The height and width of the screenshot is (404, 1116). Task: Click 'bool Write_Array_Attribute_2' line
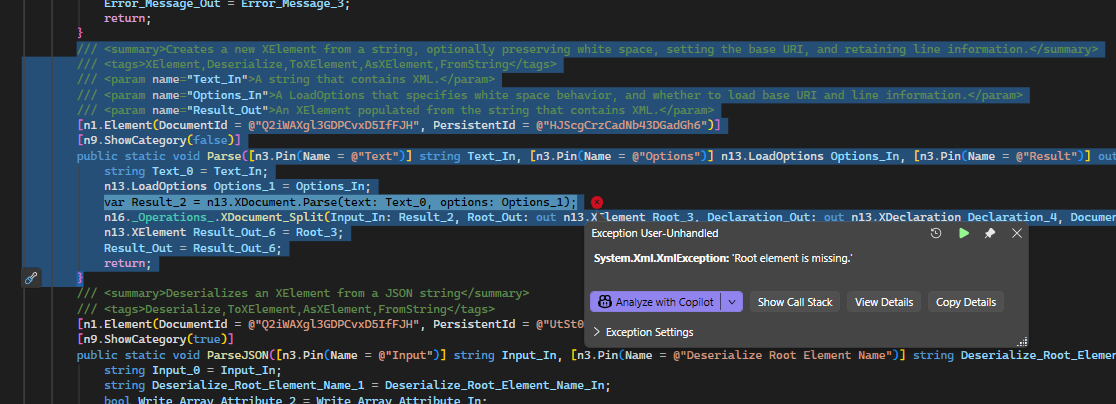(295, 400)
